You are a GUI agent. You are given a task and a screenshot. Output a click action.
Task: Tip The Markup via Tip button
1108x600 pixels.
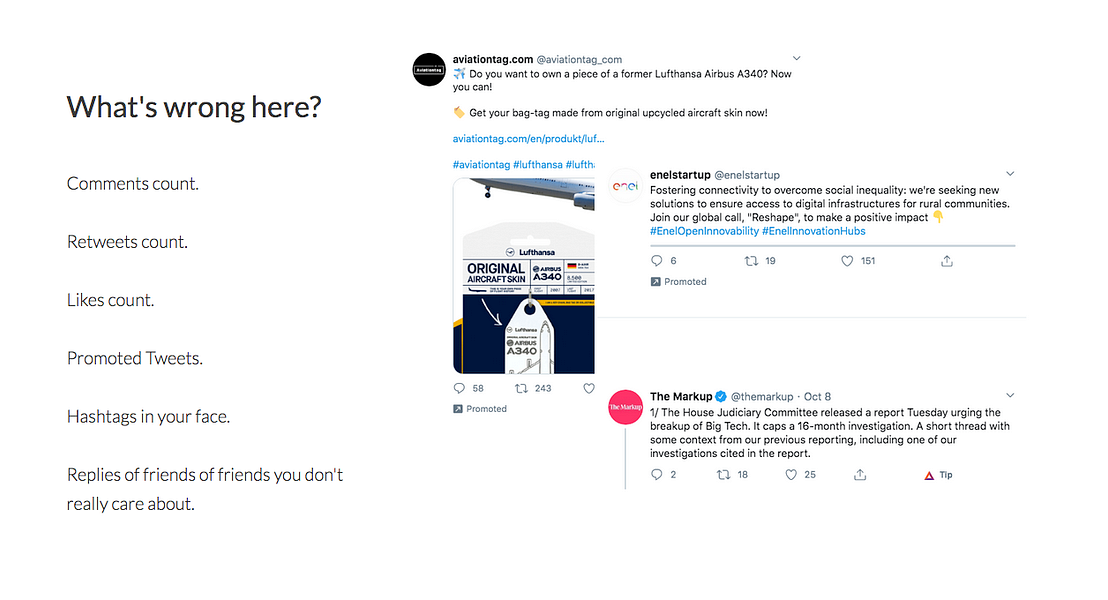pyautogui.click(x=938, y=475)
